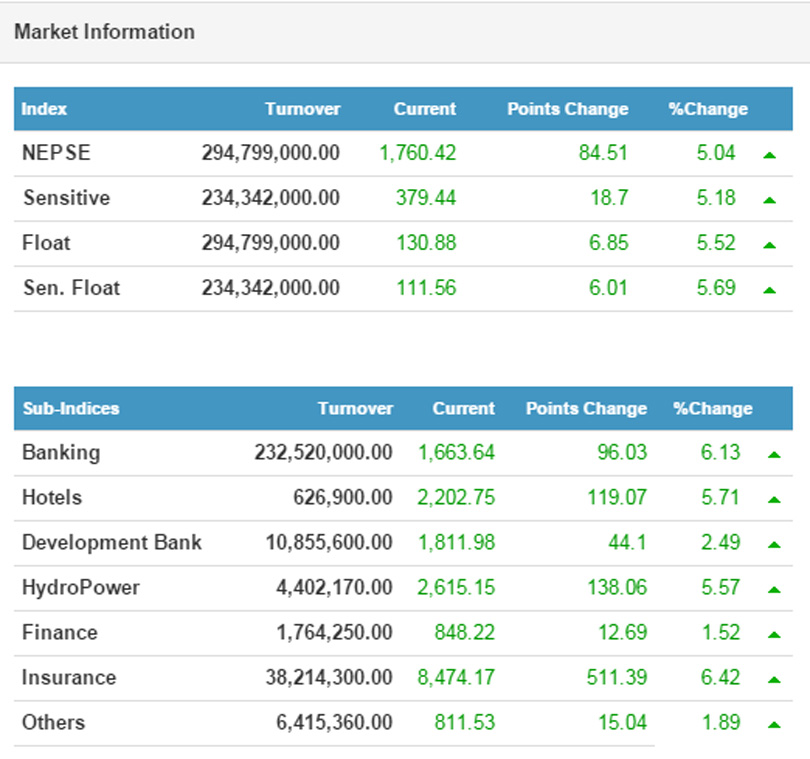Click the Finance row up-arrow indicator

pyautogui.click(x=774, y=634)
